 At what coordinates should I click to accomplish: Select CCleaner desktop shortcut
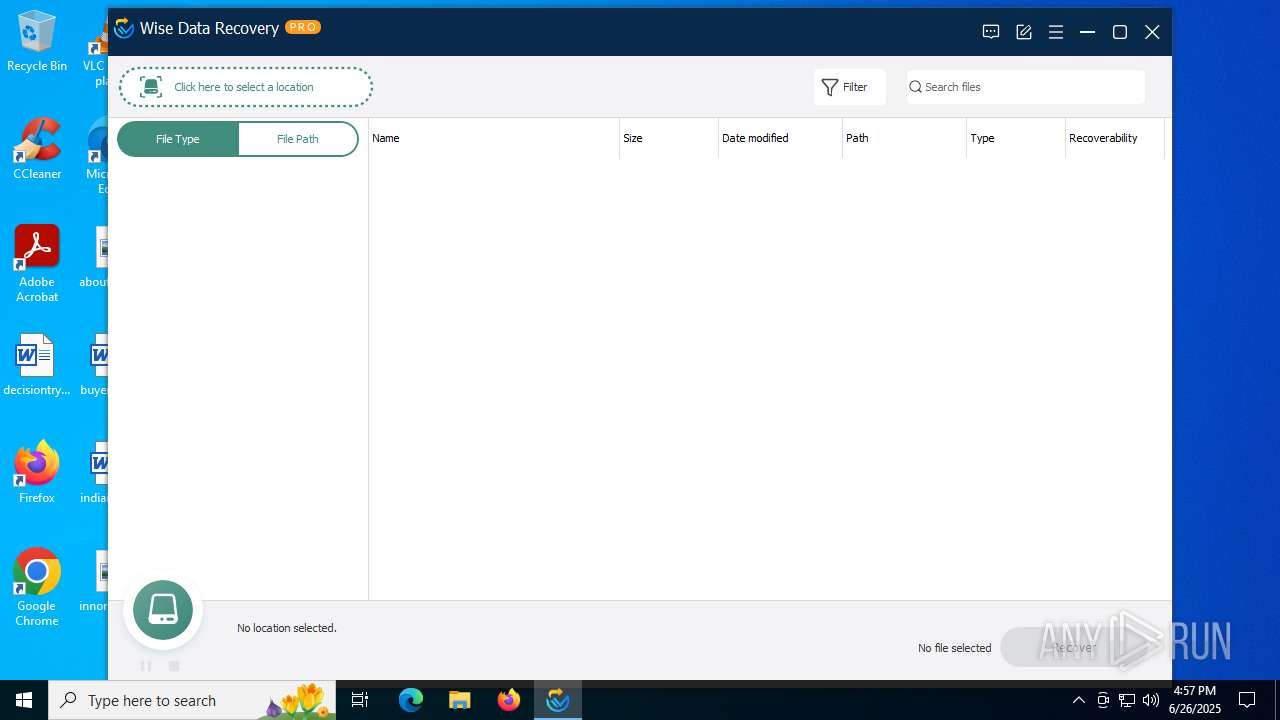(x=37, y=148)
